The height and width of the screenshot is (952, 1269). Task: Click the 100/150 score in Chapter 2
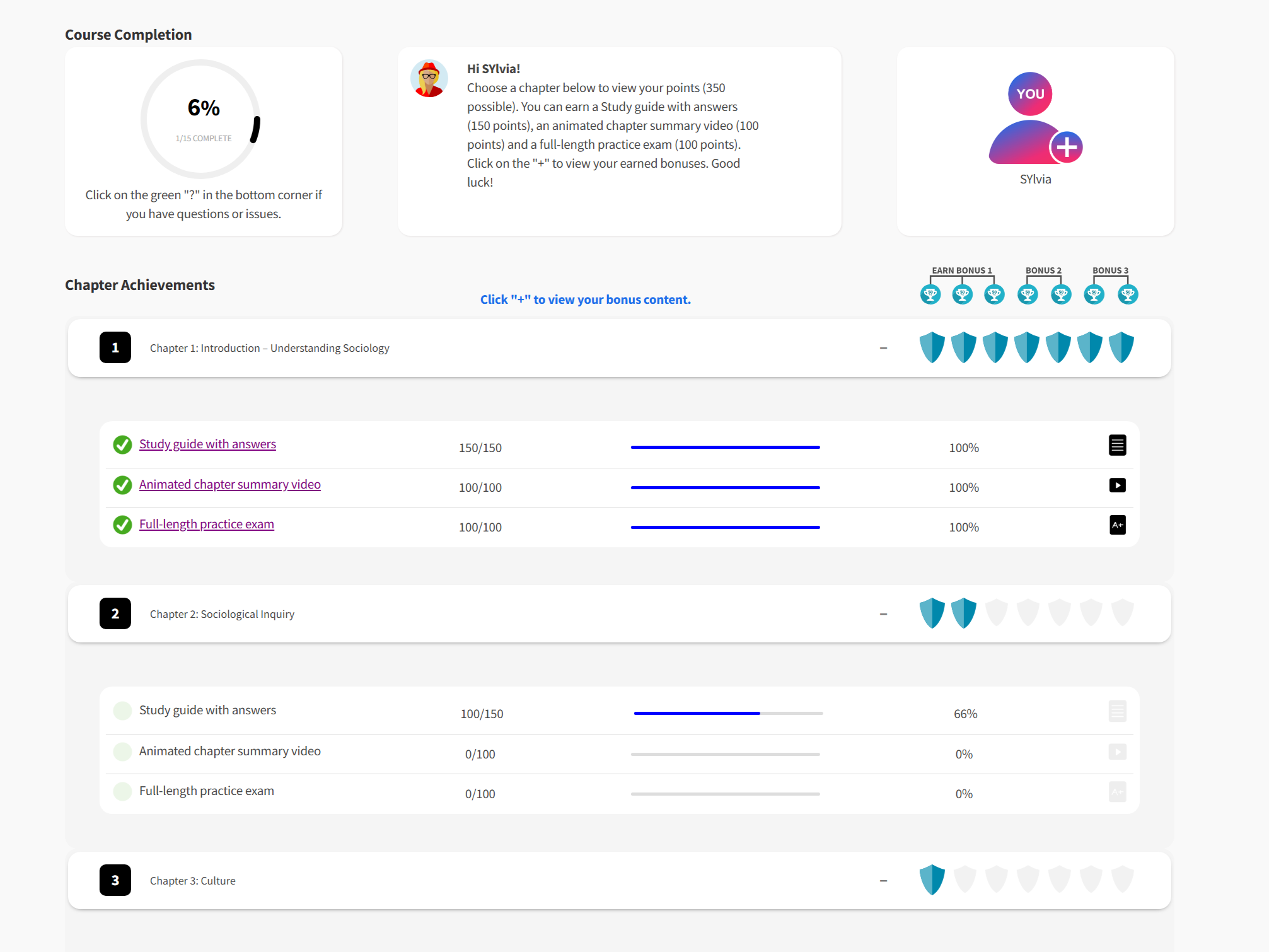482,714
